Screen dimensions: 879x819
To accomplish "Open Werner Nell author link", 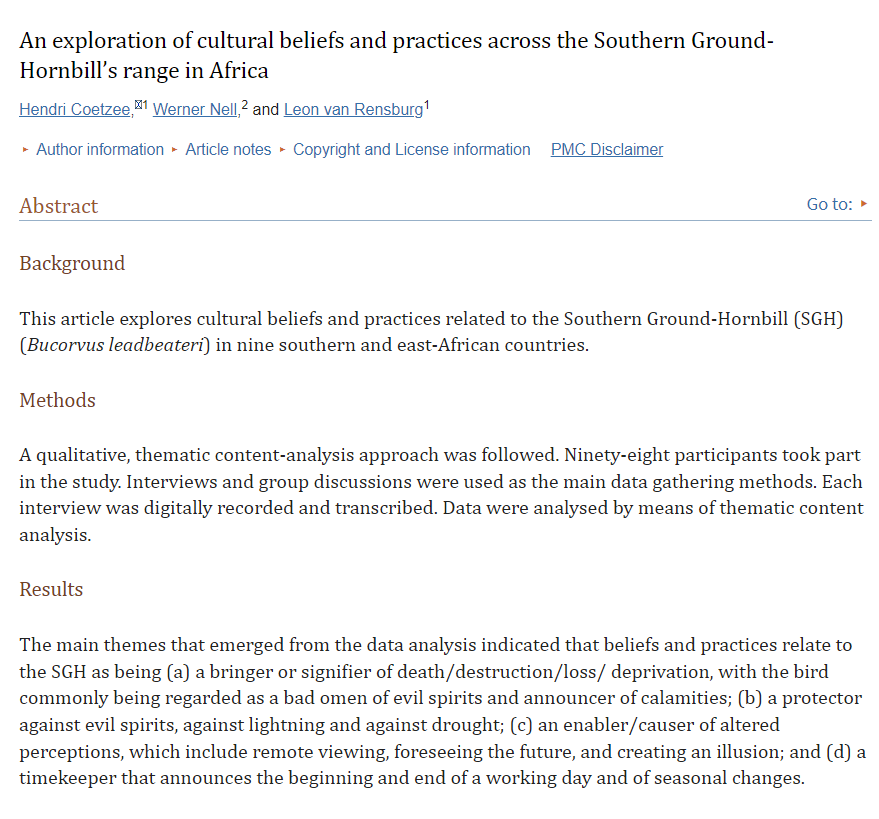I will click(196, 109).
